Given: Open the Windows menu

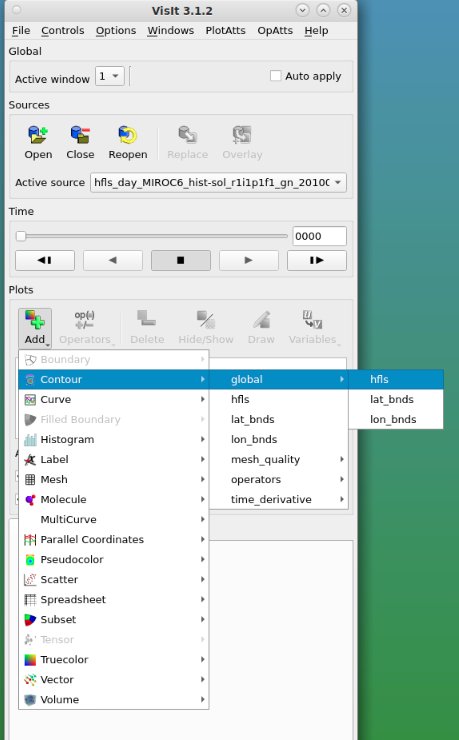Looking at the screenshot, I should pyautogui.click(x=170, y=31).
